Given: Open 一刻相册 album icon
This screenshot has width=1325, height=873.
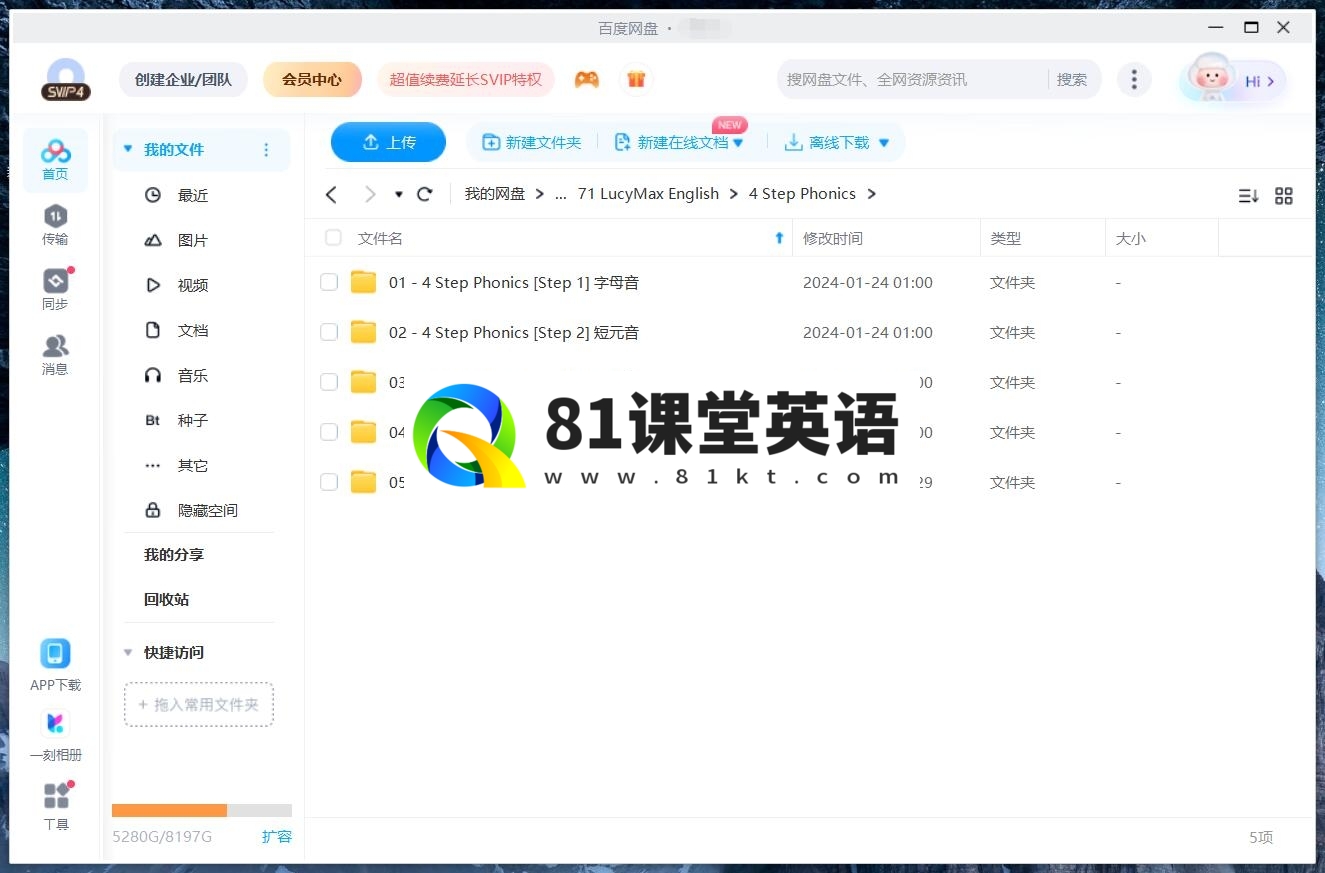Looking at the screenshot, I should click(x=55, y=723).
